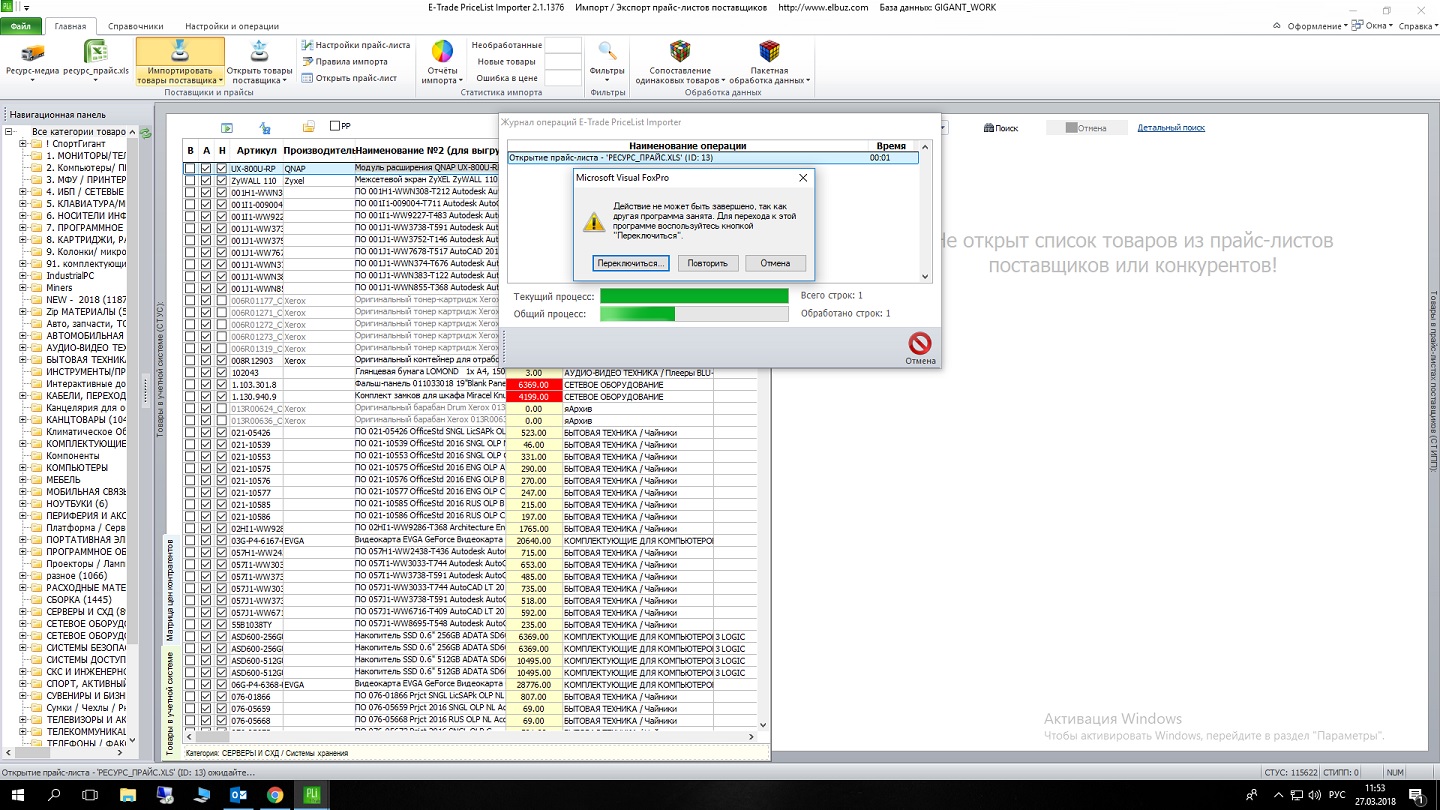Open Правила импорта

tap(344, 61)
